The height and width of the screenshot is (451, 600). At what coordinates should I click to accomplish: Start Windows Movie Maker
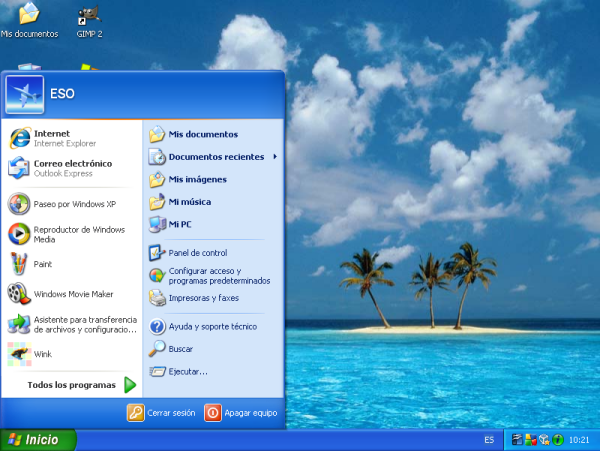click(x=60, y=294)
